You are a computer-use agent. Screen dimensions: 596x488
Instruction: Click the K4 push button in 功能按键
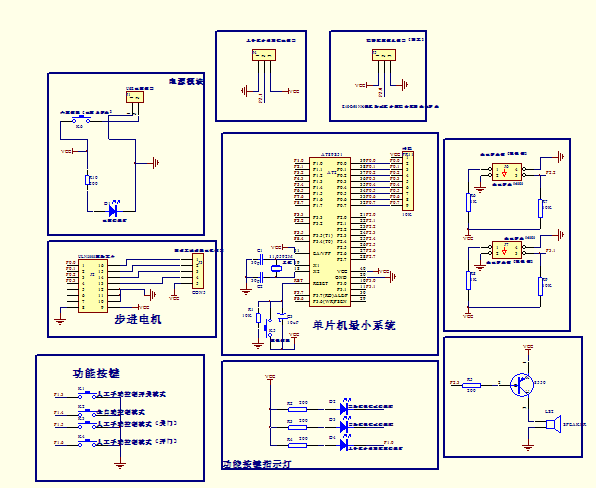87,443
